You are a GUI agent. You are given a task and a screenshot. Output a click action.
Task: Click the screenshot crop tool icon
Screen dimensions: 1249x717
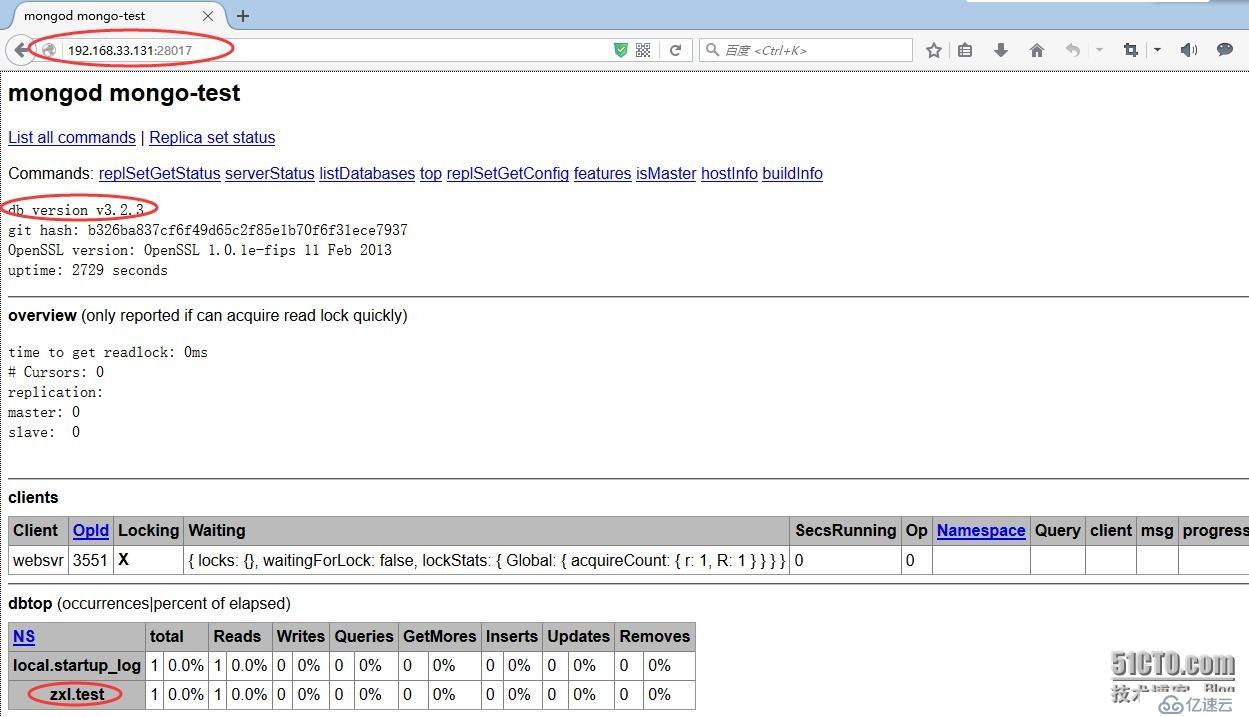click(1131, 50)
